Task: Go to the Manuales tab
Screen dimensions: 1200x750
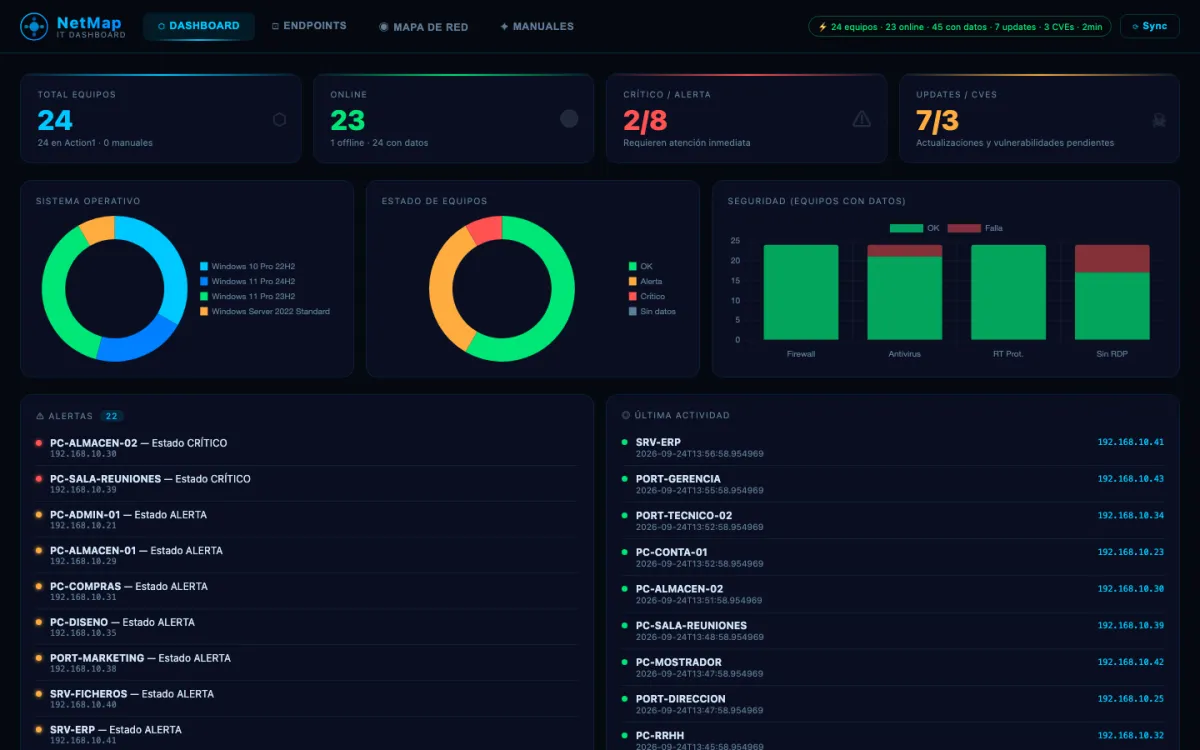Action: pos(537,27)
